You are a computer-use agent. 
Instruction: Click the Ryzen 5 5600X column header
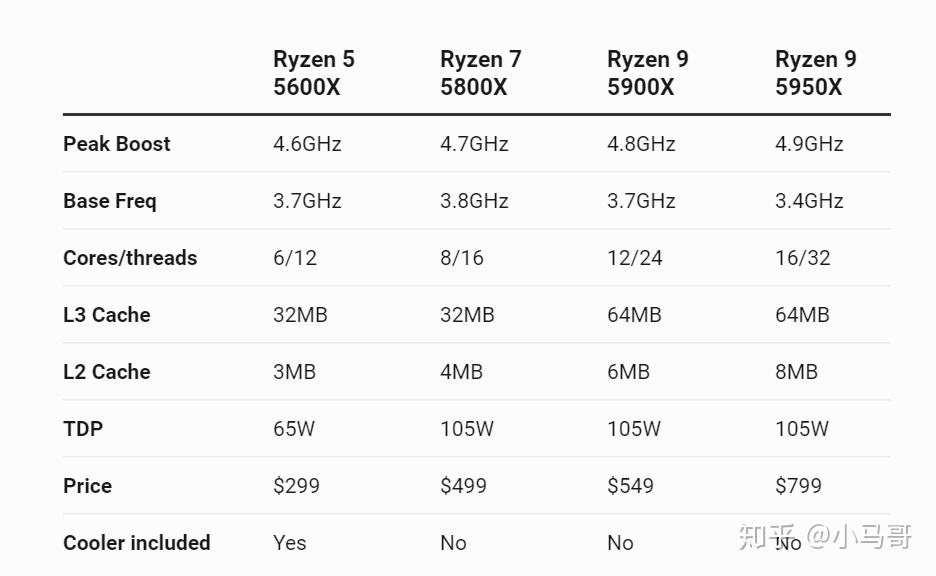[313, 73]
